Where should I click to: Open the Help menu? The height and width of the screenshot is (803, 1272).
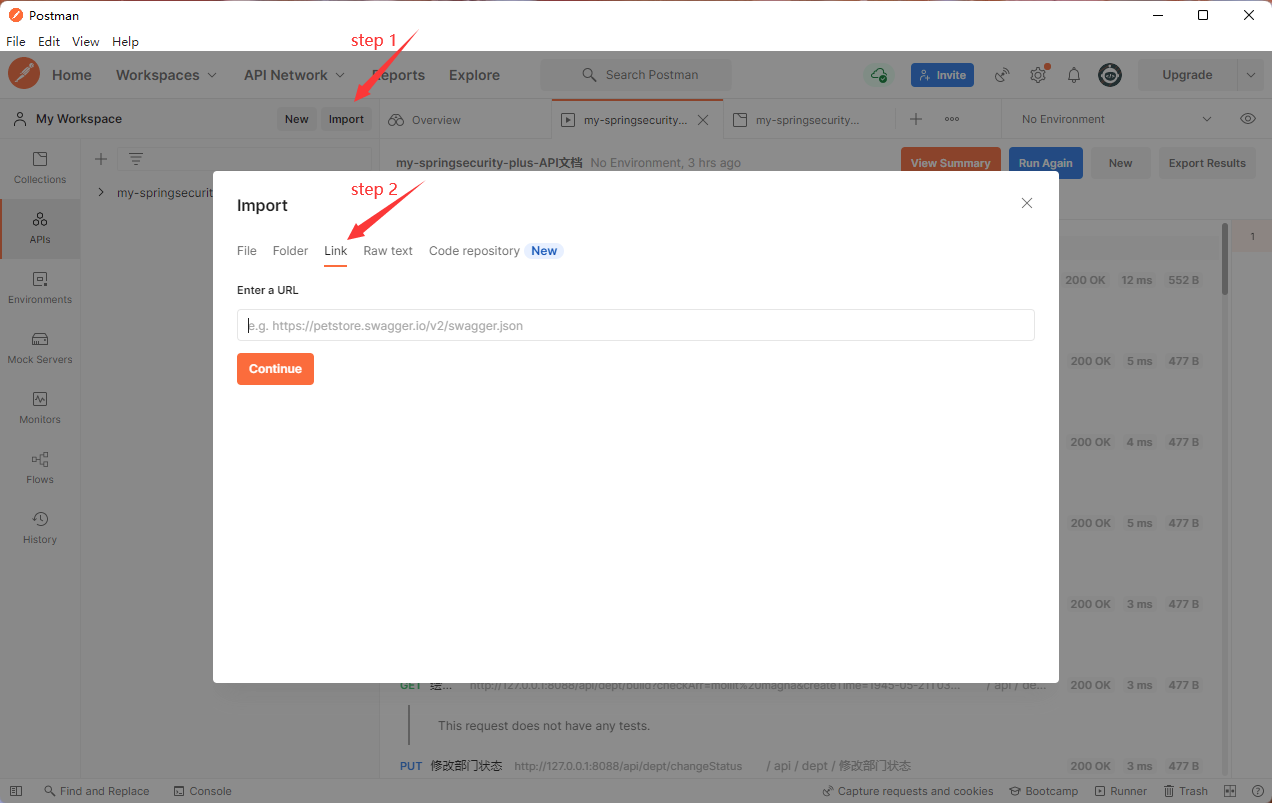pyautogui.click(x=125, y=42)
